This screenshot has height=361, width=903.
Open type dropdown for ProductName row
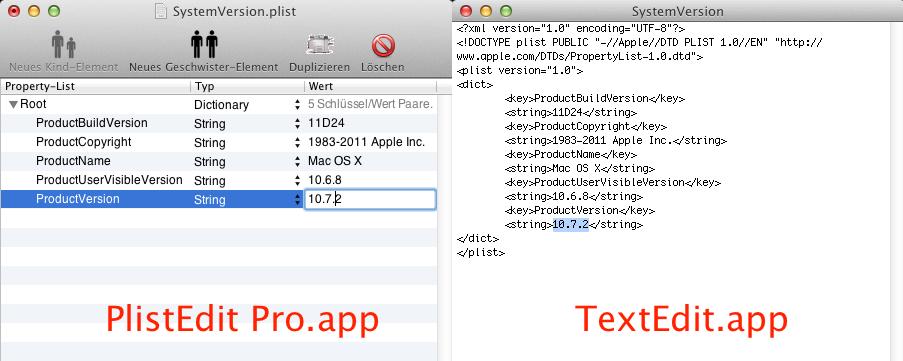point(297,162)
